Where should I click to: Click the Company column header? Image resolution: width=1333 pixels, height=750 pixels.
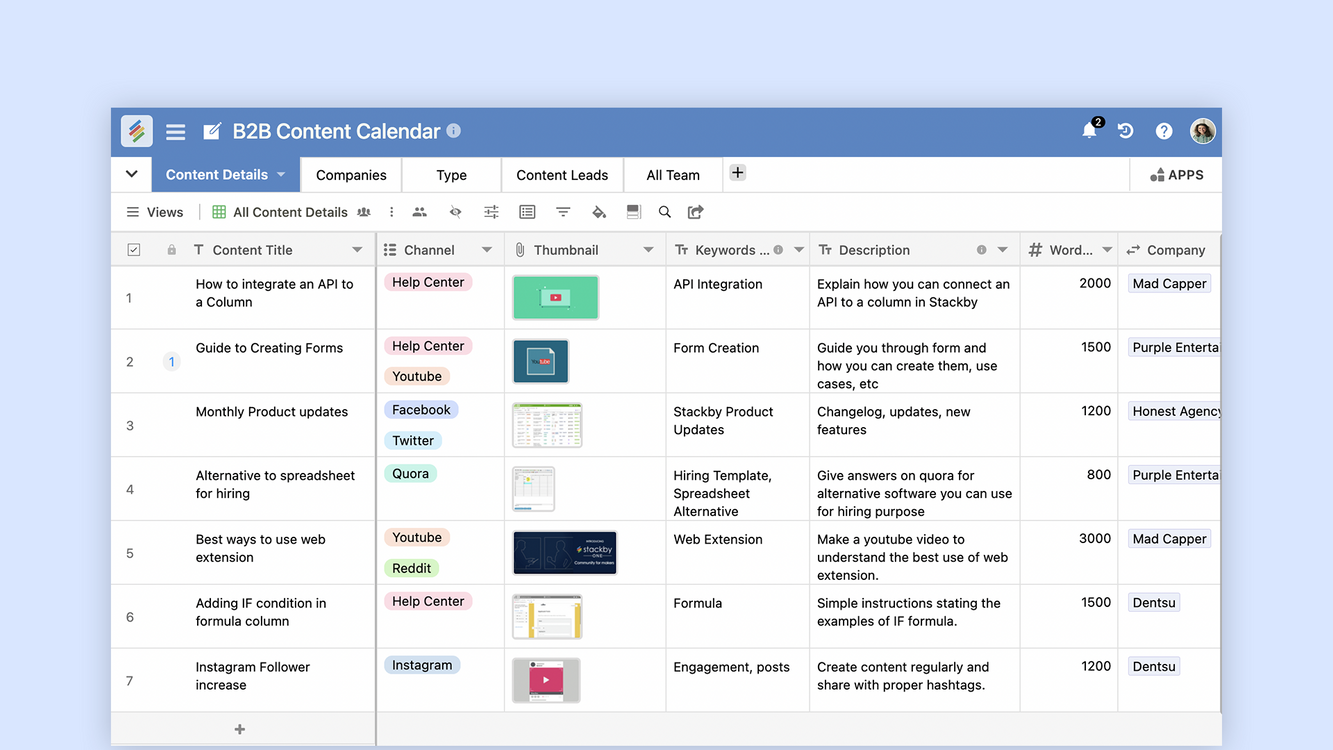[1170, 250]
